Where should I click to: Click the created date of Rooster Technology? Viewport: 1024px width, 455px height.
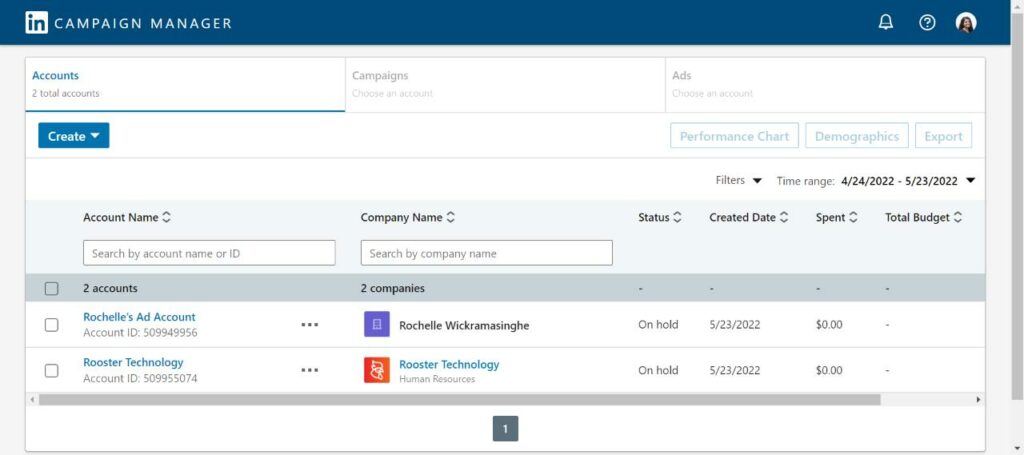click(735, 370)
